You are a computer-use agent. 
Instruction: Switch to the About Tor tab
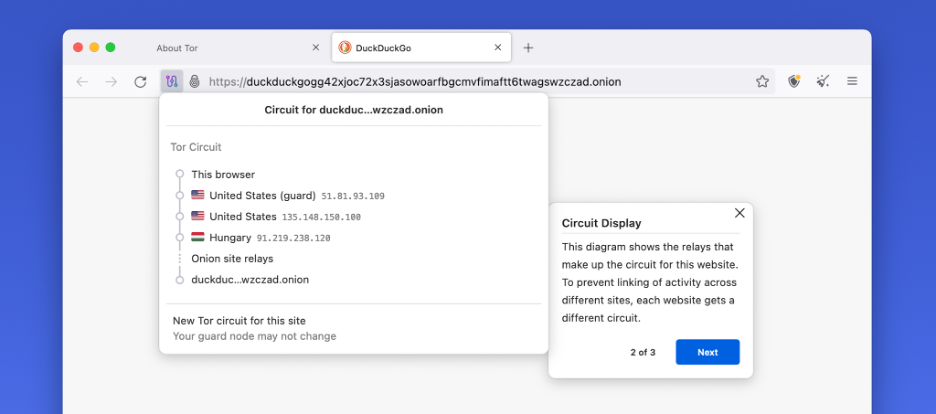click(x=200, y=47)
